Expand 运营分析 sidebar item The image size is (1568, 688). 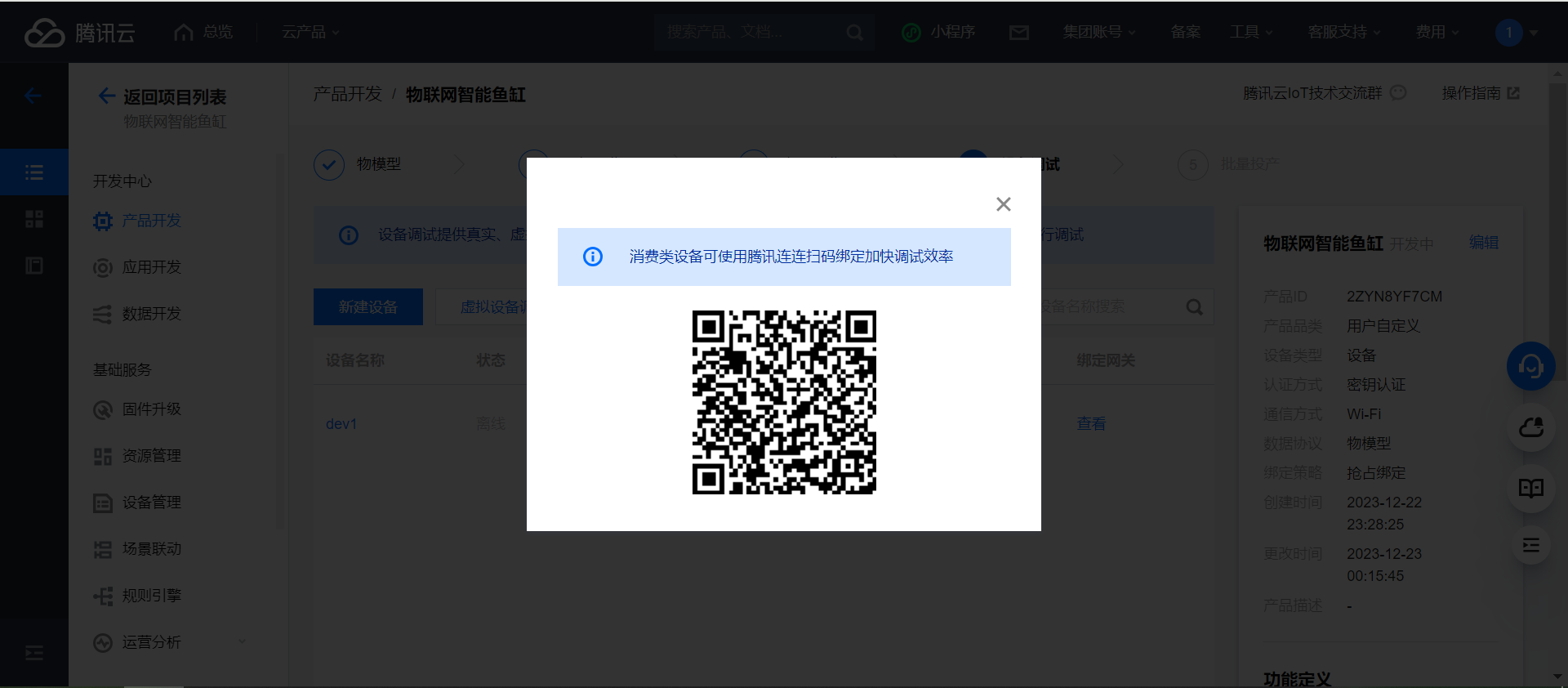[170, 642]
